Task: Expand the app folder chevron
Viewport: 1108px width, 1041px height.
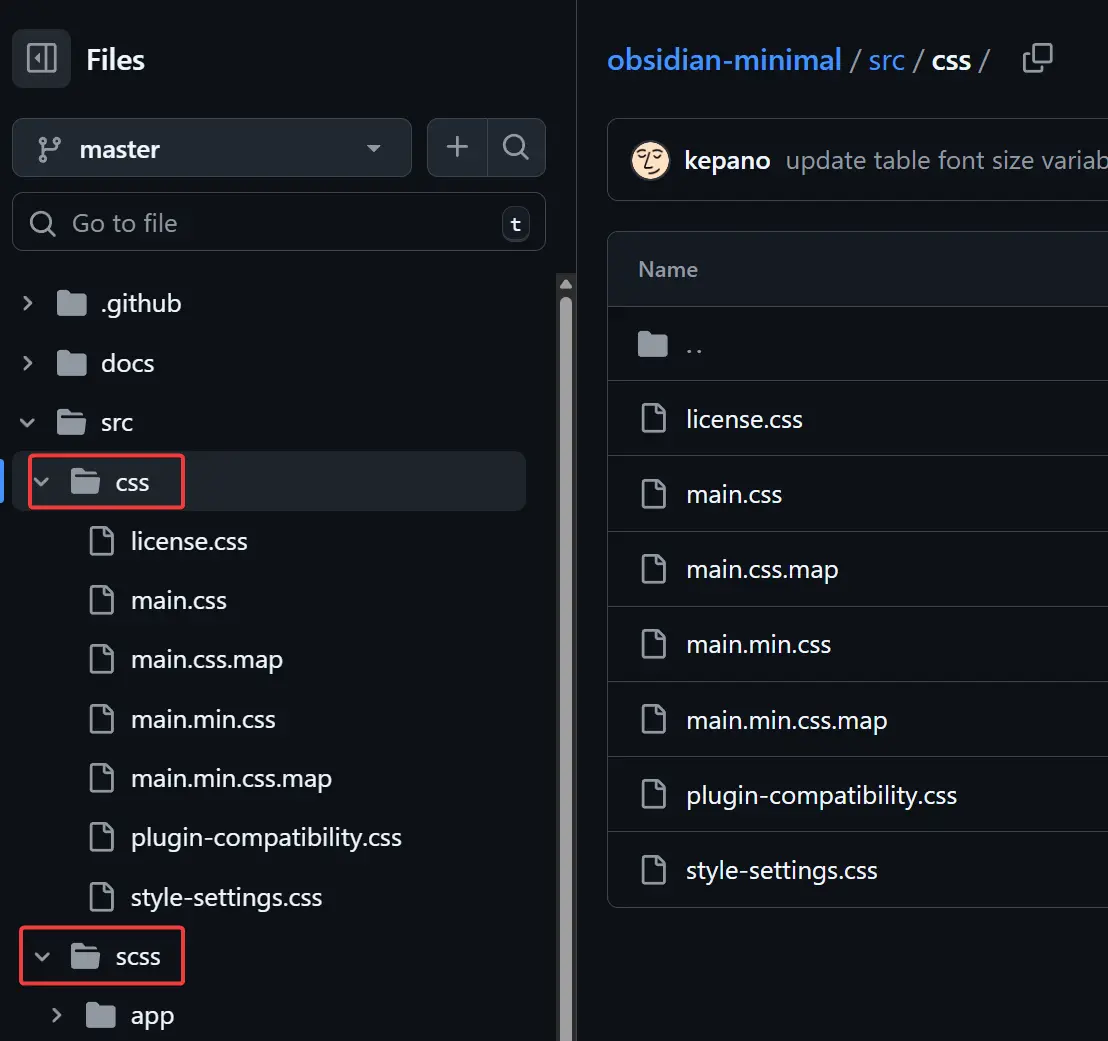Action: pos(57,1016)
